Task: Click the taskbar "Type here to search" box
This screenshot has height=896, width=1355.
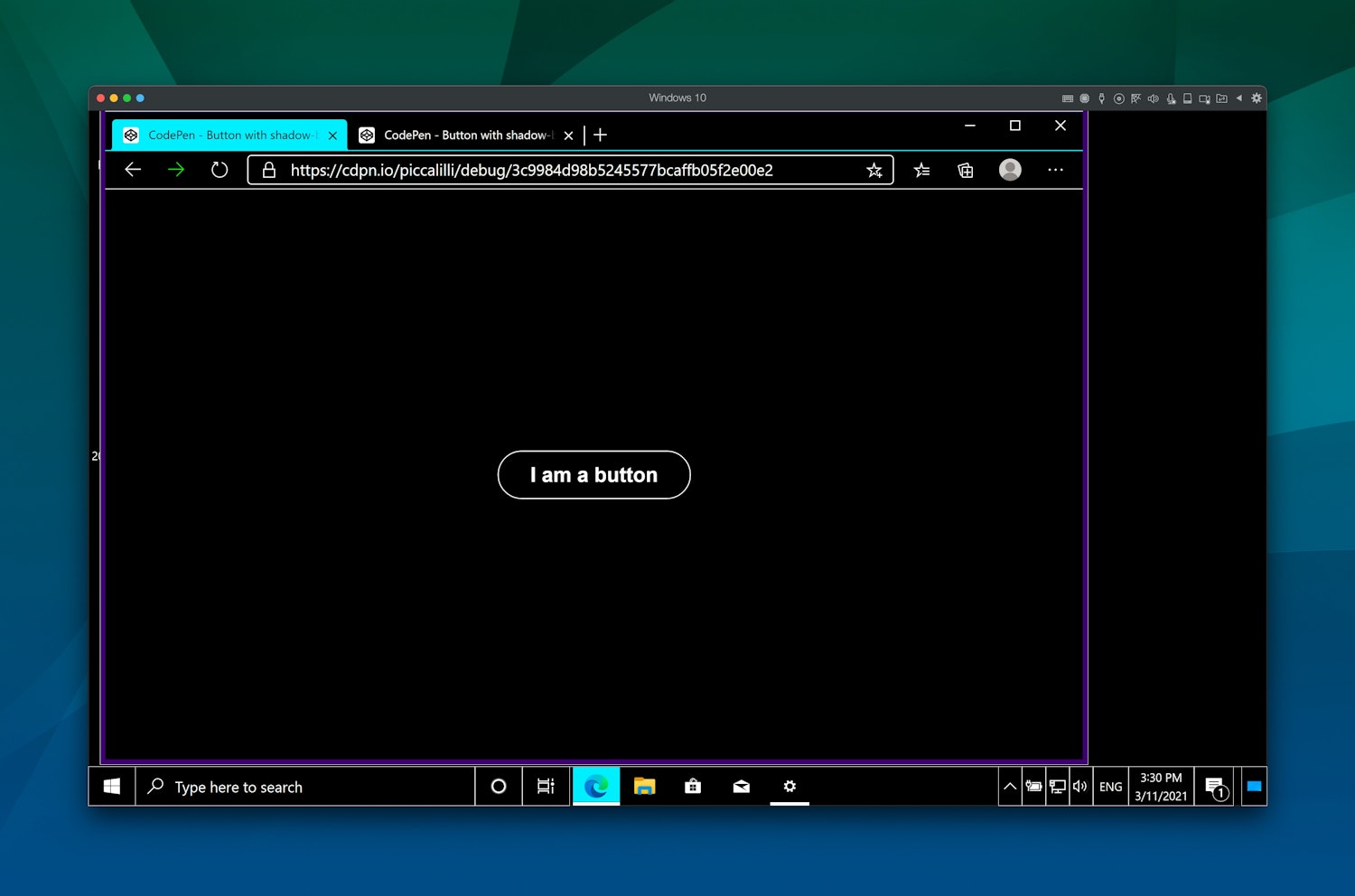Action: pyautogui.click(x=307, y=787)
